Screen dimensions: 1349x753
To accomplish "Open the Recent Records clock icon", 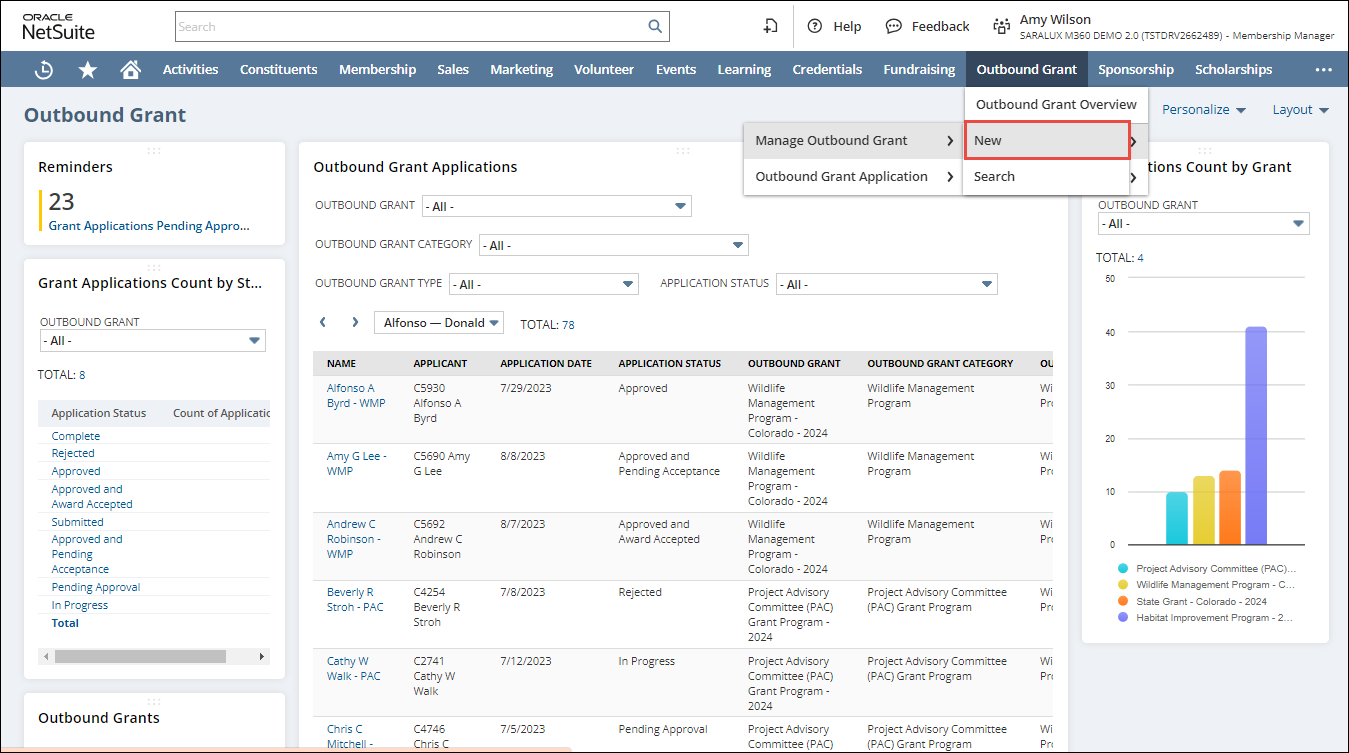I will pyautogui.click(x=44, y=70).
